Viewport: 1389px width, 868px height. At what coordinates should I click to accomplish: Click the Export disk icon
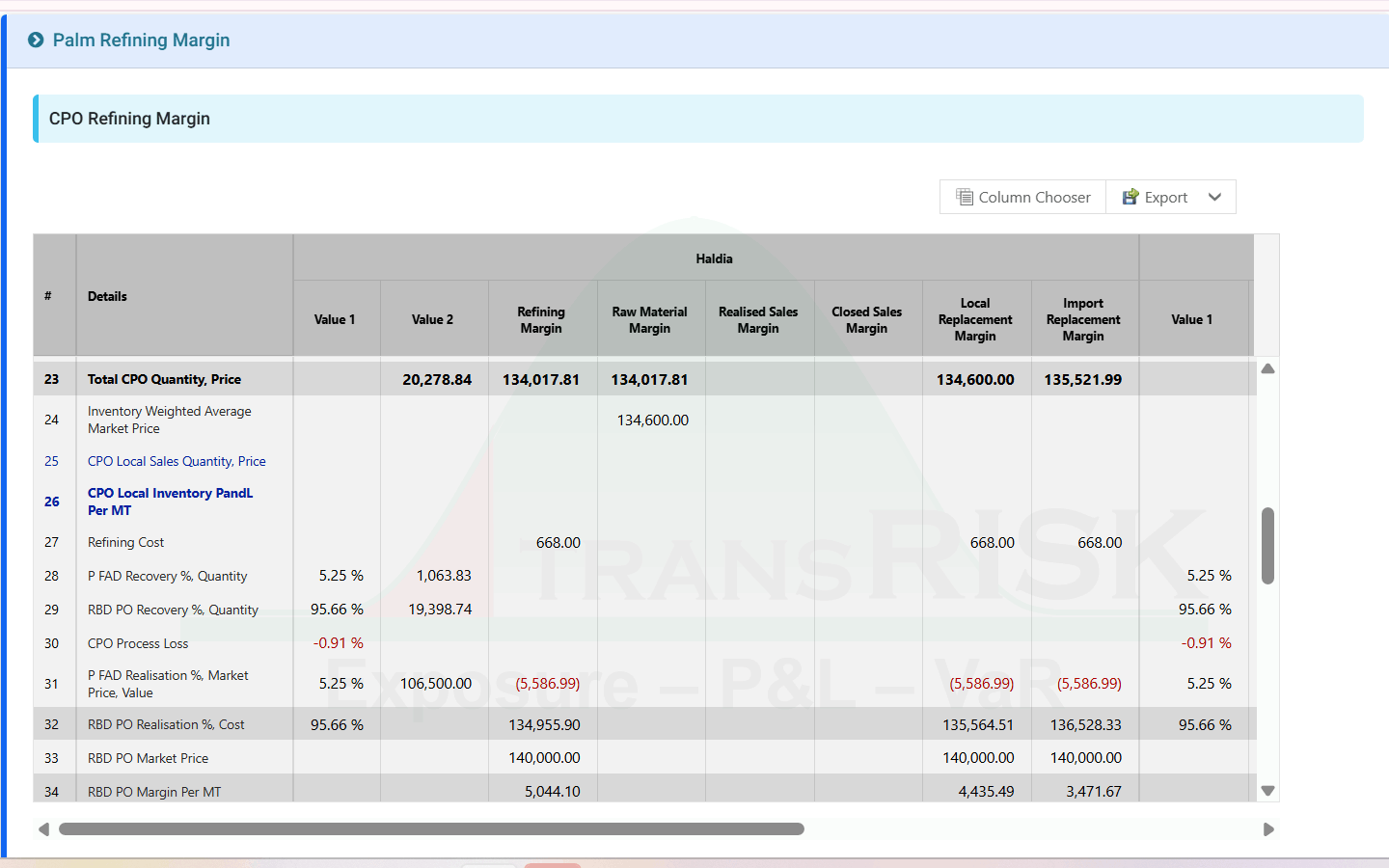pyautogui.click(x=1130, y=197)
